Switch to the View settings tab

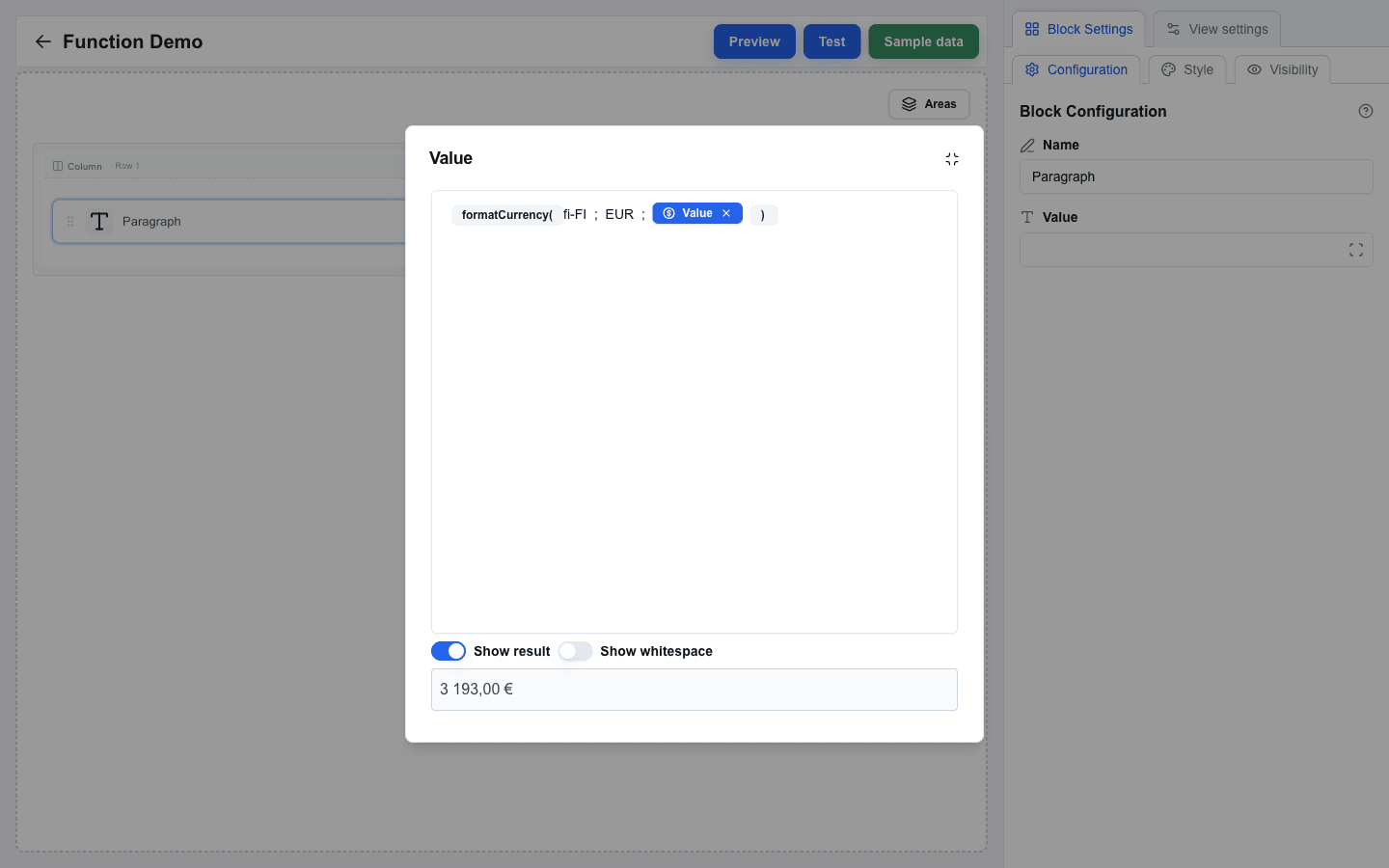[1217, 29]
